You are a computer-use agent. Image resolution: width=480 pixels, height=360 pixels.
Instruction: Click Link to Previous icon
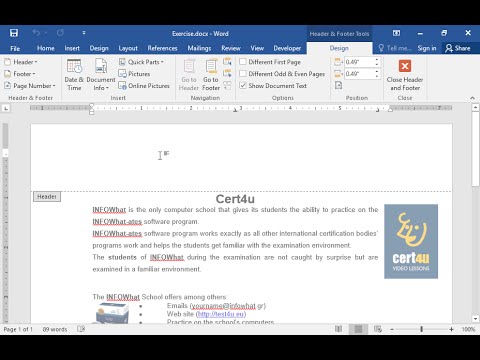click(227, 85)
